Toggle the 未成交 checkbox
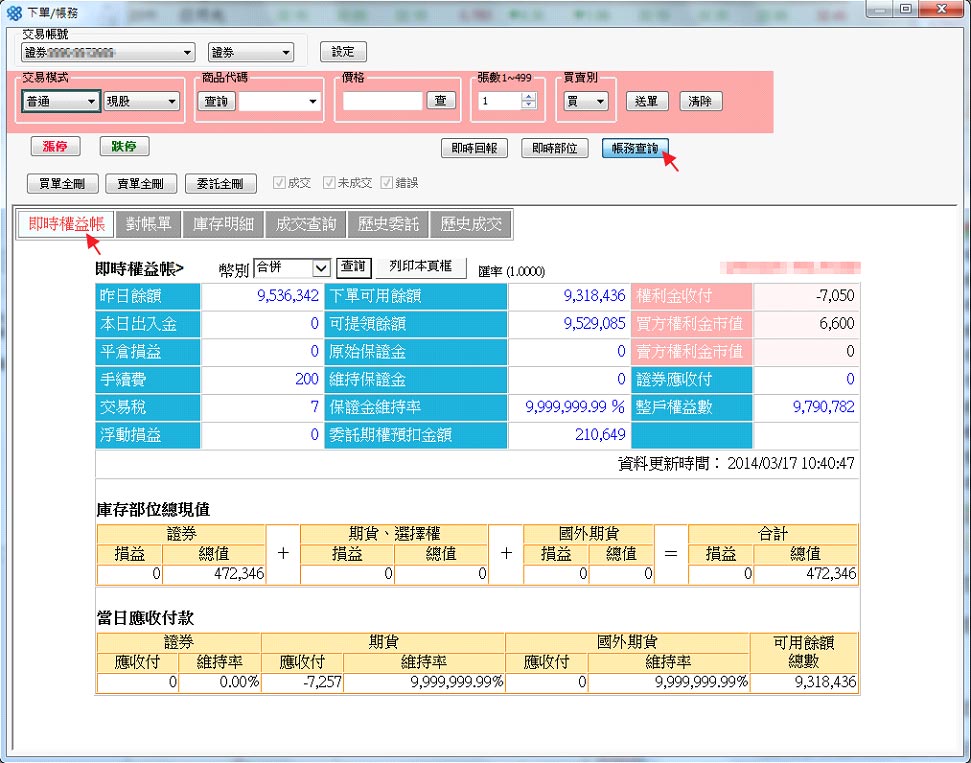 coord(329,183)
